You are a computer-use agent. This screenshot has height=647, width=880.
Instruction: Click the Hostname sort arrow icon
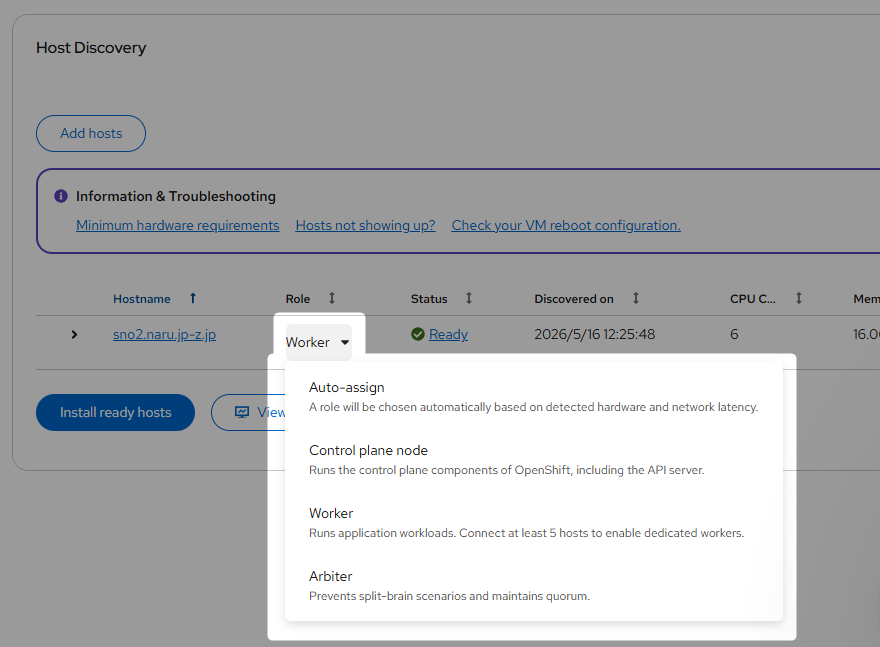pyautogui.click(x=192, y=299)
